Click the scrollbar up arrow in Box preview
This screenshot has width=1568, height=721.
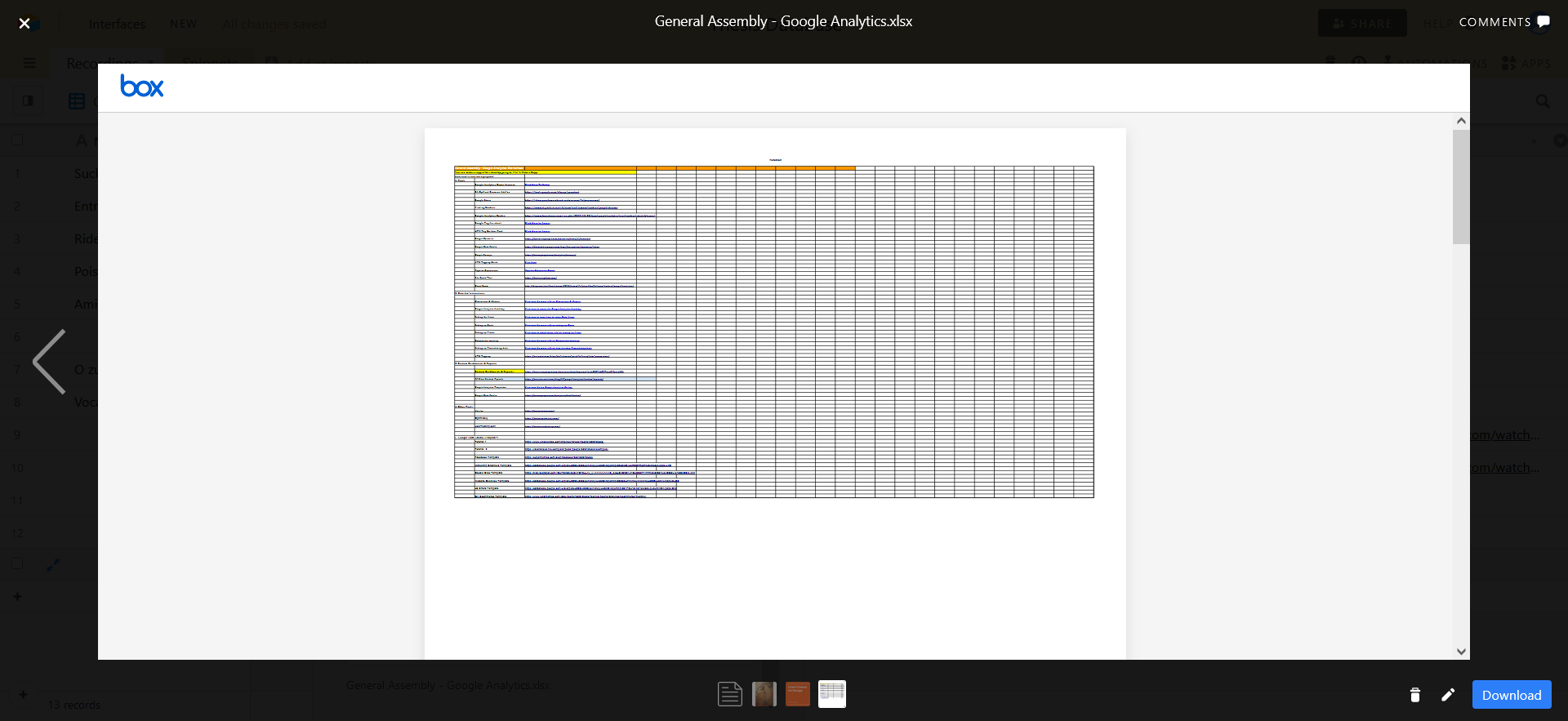tap(1461, 121)
